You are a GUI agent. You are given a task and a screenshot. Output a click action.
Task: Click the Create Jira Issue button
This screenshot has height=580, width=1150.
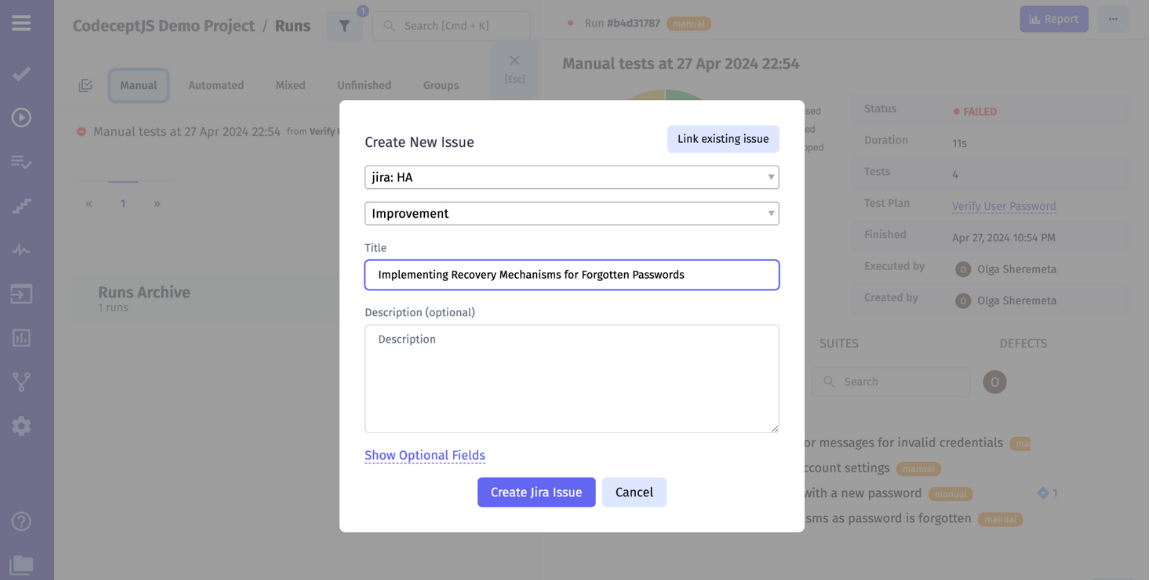coord(536,492)
